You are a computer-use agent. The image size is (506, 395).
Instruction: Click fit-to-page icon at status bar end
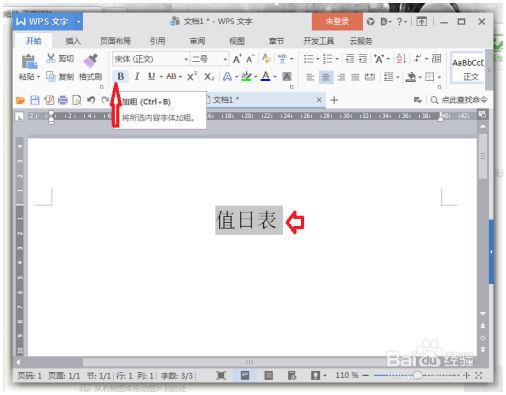click(479, 376)
